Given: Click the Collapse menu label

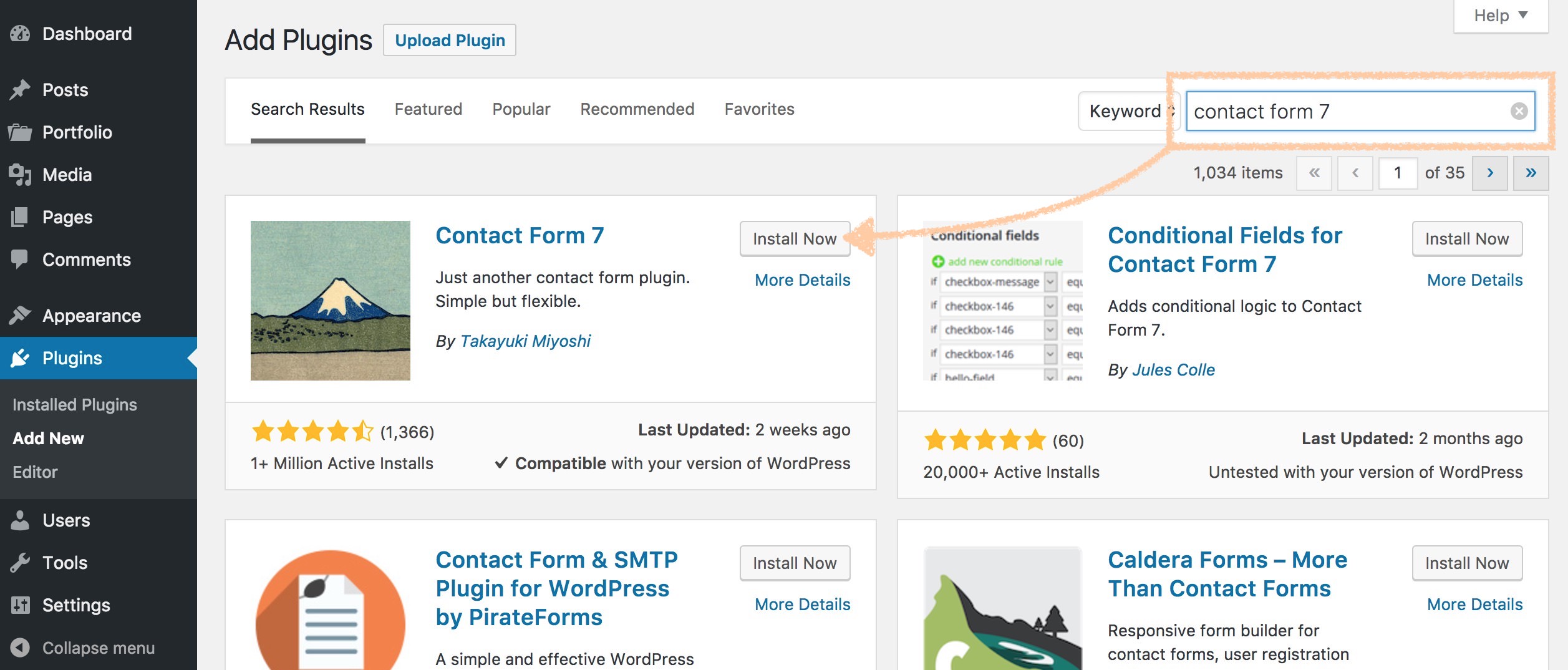Looking at the screenshot, I should click(99, 648).
